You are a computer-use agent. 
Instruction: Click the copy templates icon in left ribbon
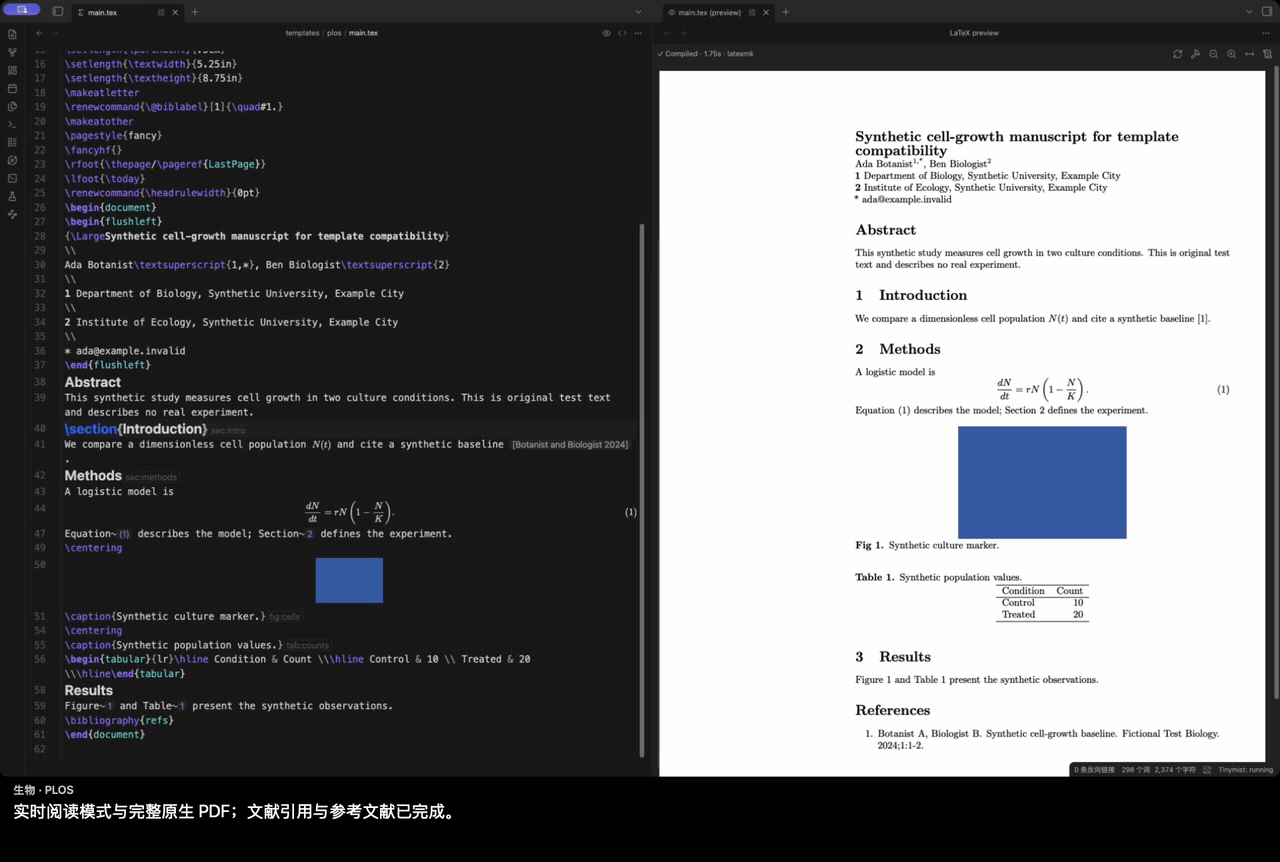click(12, 106)
